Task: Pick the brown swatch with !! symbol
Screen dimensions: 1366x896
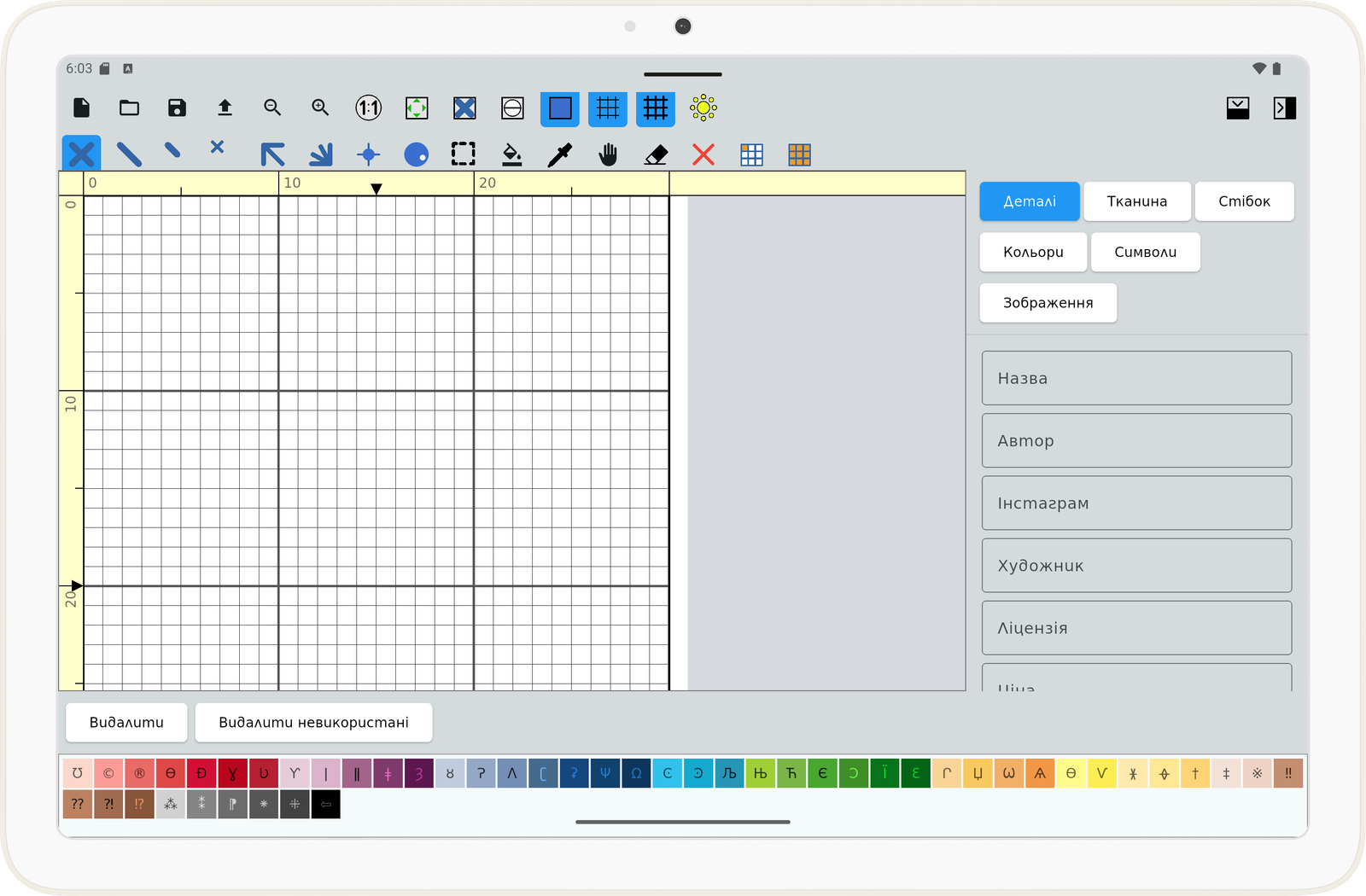Action: [1288, 773]
